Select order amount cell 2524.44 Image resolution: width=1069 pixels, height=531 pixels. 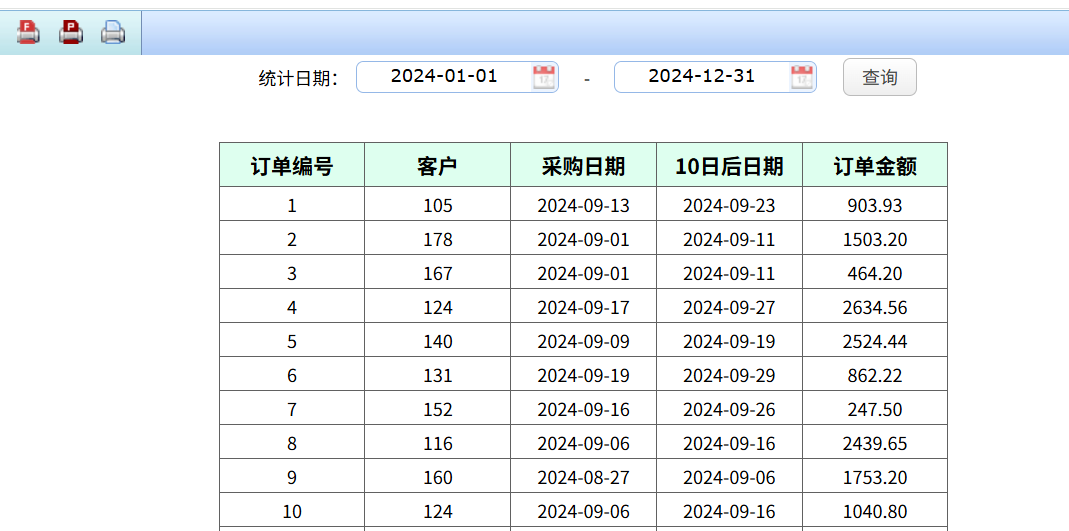coord(875,341)
